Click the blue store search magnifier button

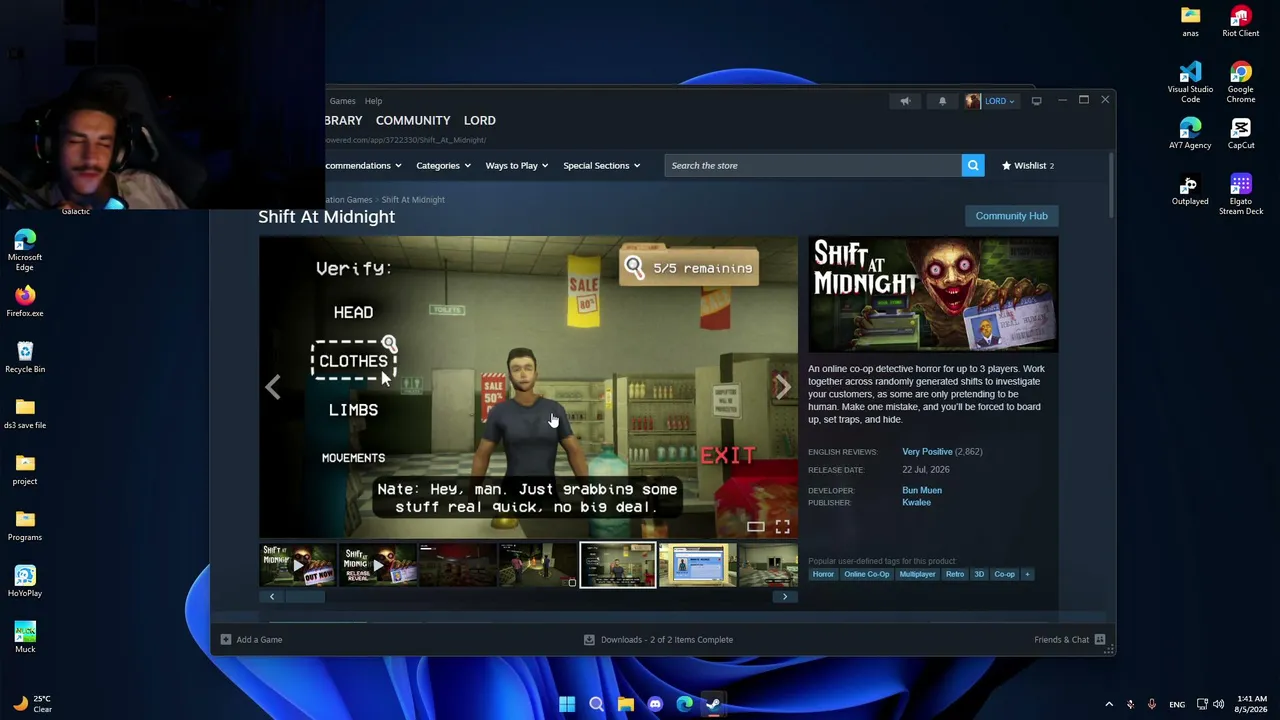click(x=973, y=165)
